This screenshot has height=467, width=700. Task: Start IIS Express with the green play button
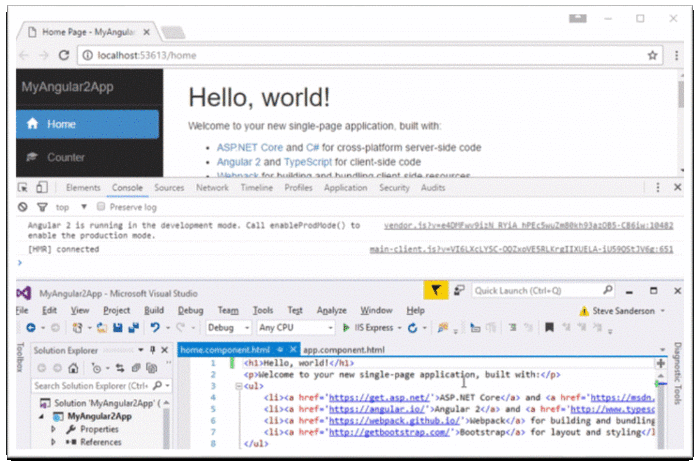click(346, 328)
